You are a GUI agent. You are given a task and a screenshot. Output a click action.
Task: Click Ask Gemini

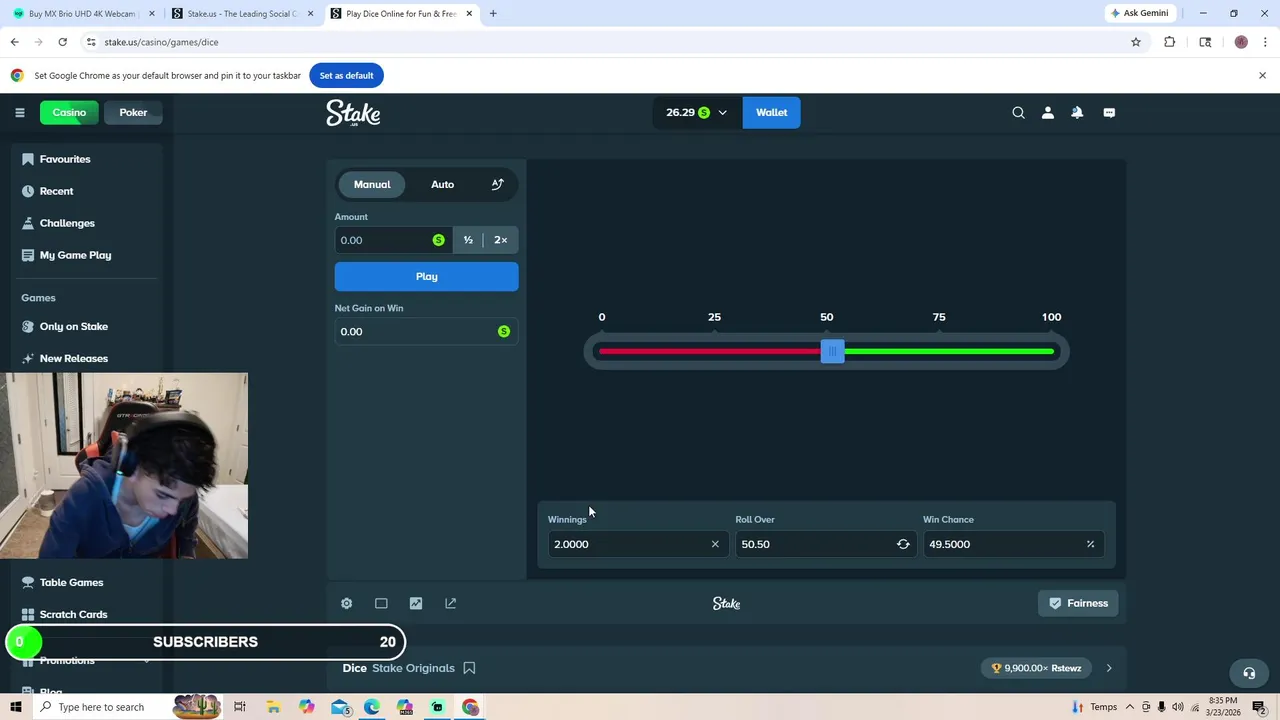tap(1139, 14)
